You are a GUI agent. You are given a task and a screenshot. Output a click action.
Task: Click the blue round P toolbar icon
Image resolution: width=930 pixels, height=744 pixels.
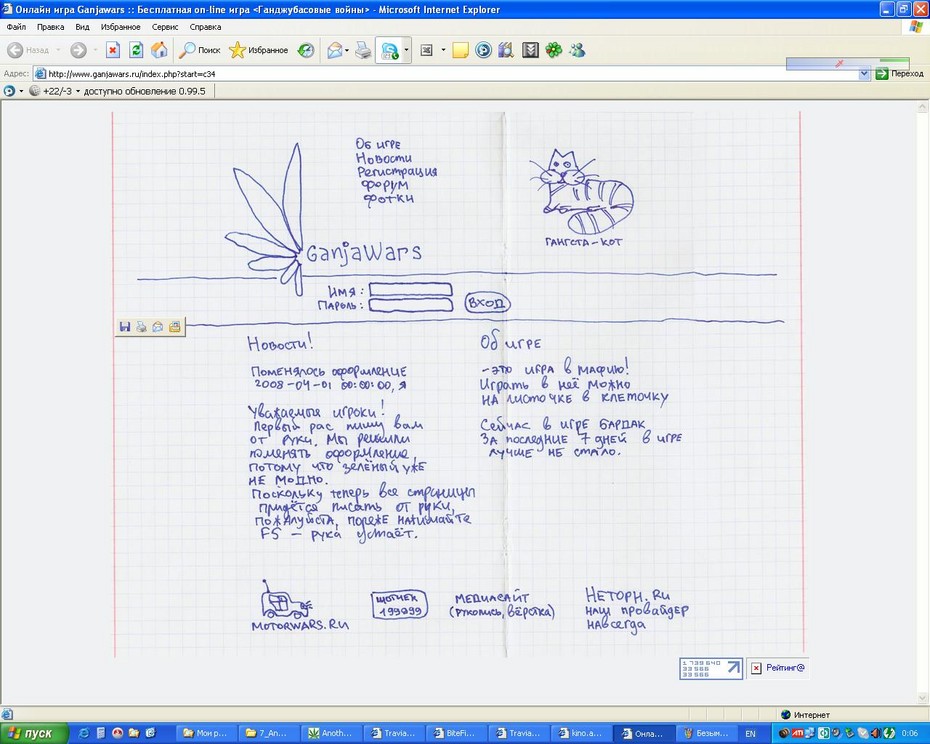tap(483, 50)
